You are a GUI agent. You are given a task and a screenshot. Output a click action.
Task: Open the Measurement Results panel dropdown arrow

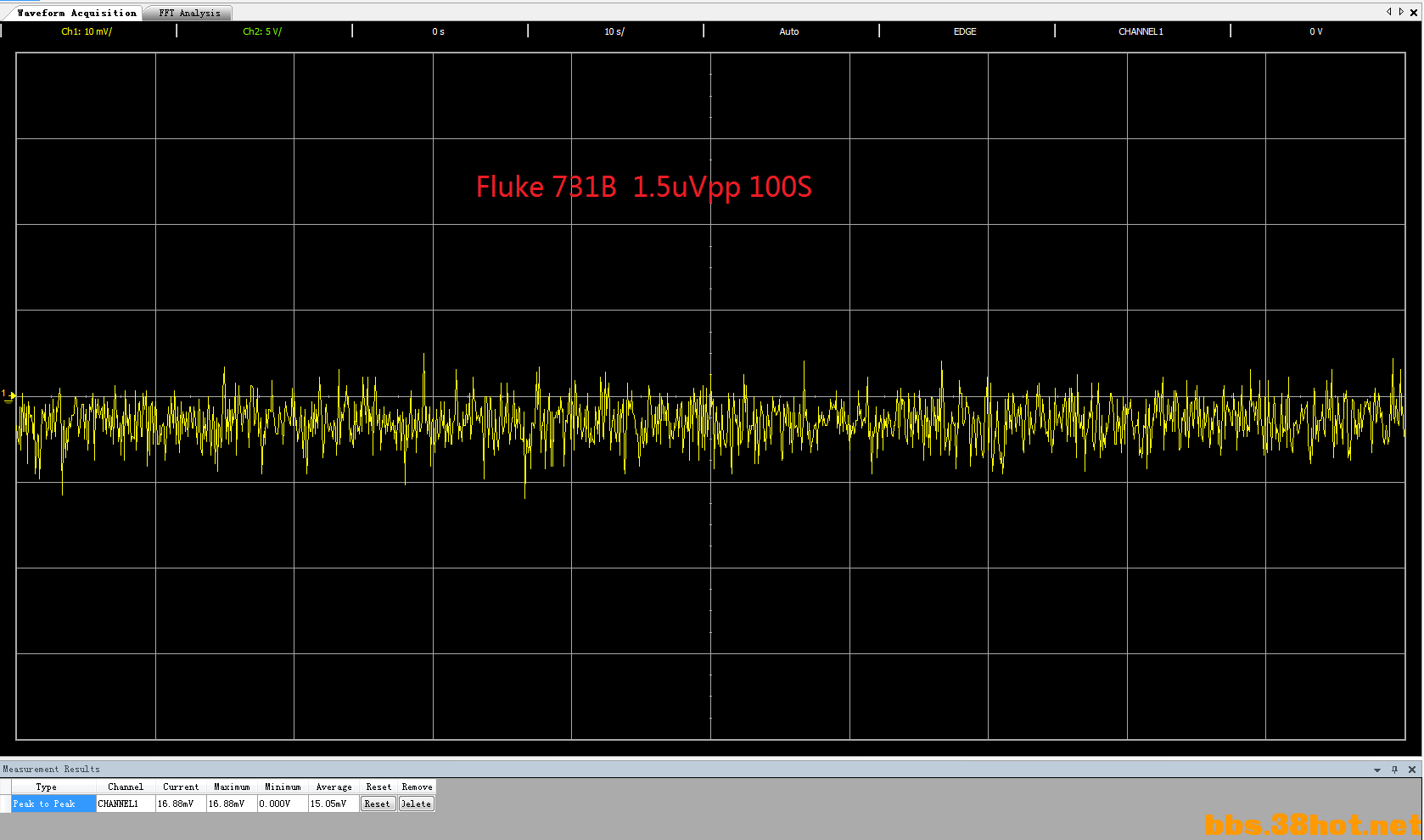[x=1377, y=770]
